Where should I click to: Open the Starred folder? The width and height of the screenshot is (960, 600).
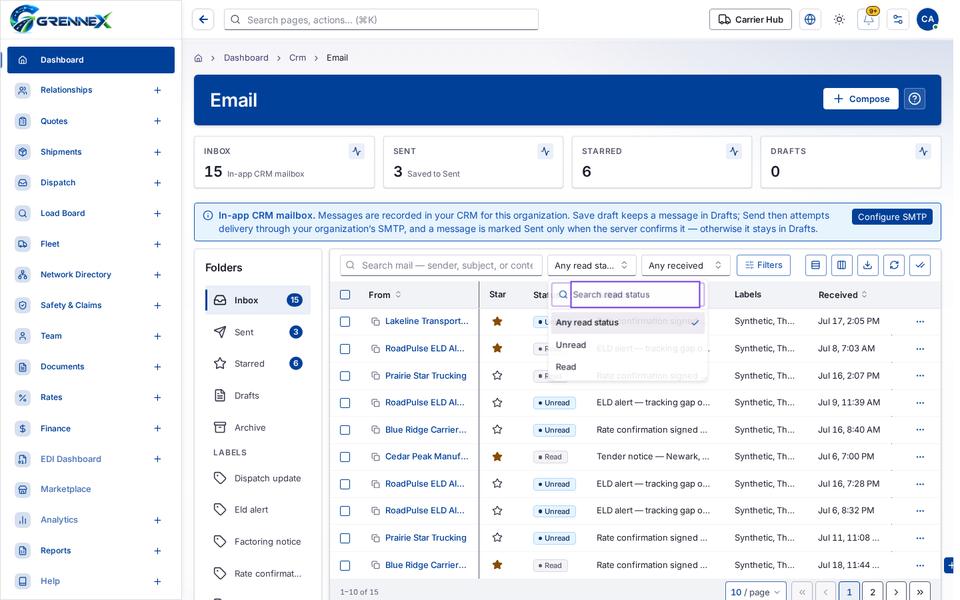click(257, 364)
